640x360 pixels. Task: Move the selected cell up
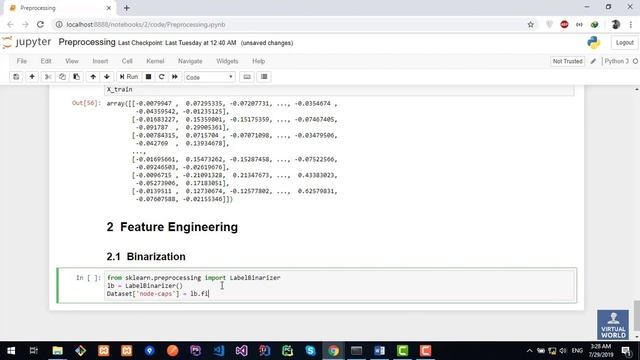pyautogui.click(x=93, y=77)
